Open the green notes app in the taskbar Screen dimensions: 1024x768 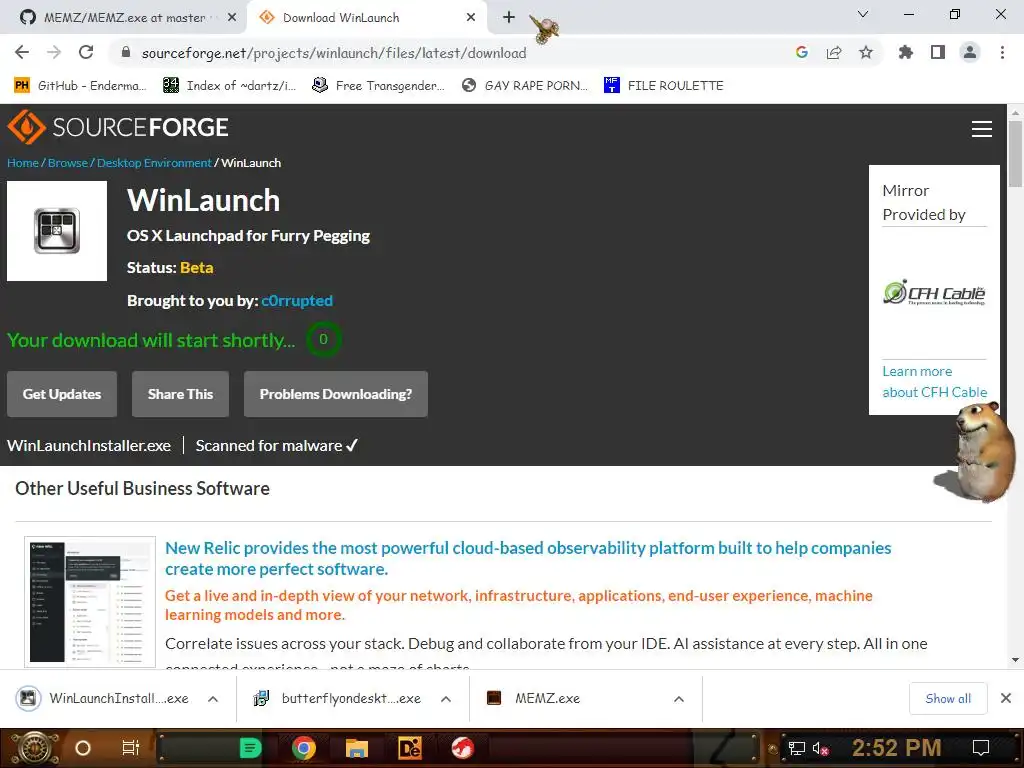[250, 748]
